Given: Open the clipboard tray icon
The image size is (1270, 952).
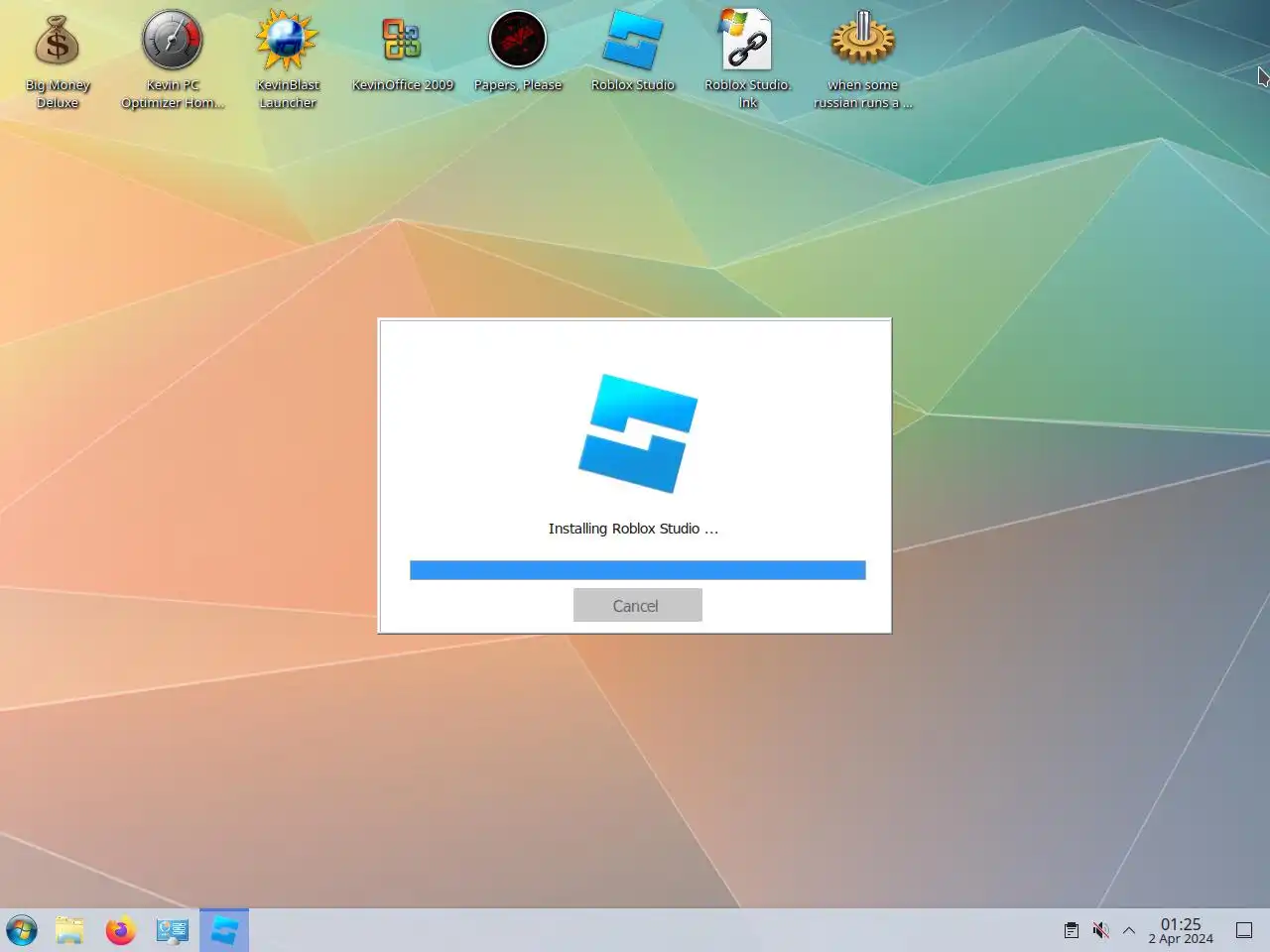Looking at the screenshot, I should click(x=1072, y=930).
